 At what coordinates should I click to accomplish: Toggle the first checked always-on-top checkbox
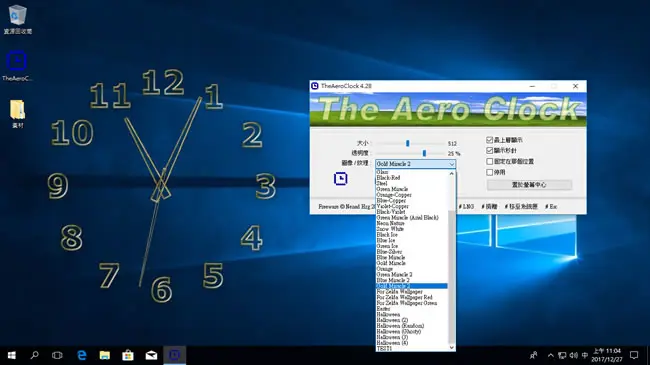click(490, 140)
